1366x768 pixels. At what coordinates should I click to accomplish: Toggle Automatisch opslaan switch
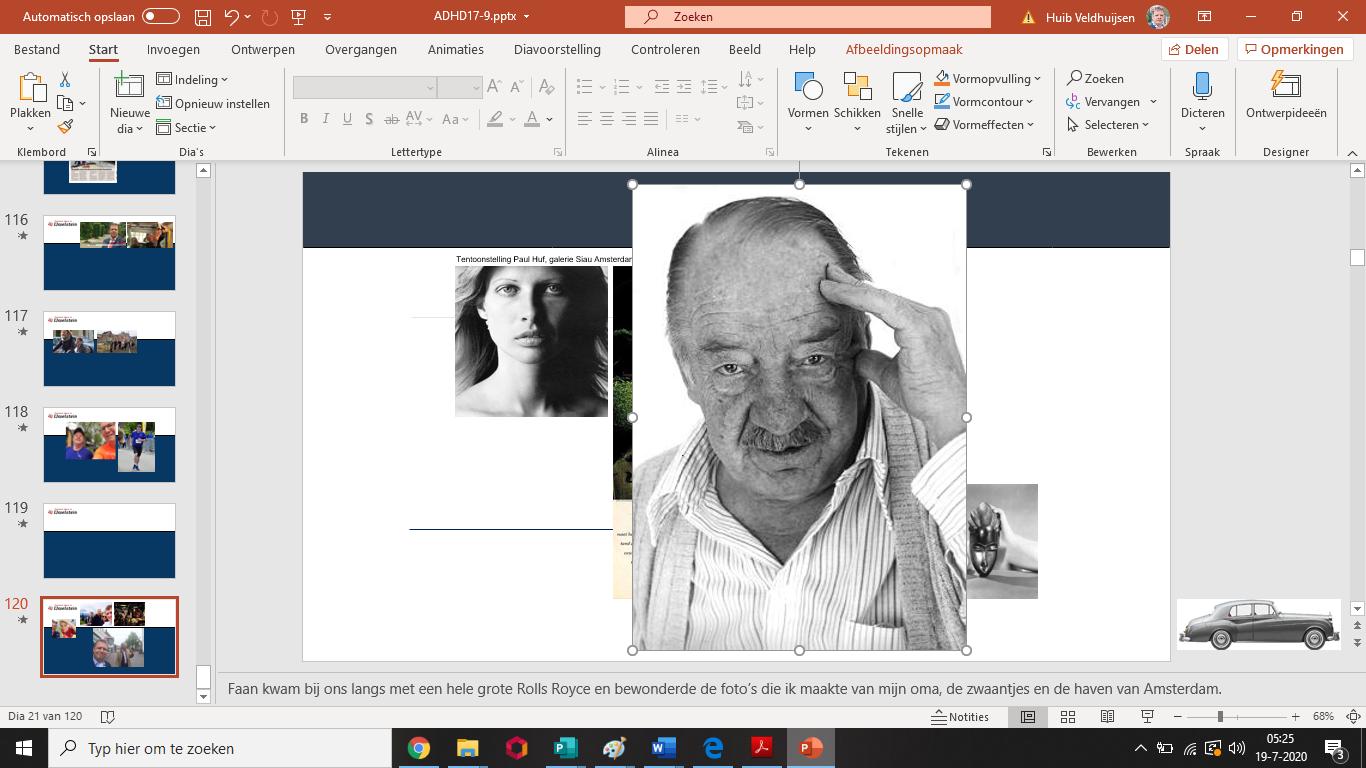tap(160, 17)
